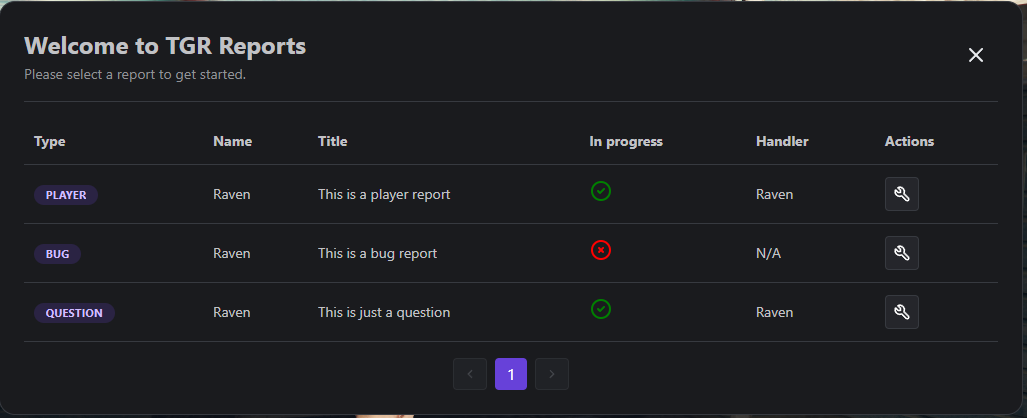Click green check icon in player report row
This screenshot has height=418, width=1027.
point(601,191)
